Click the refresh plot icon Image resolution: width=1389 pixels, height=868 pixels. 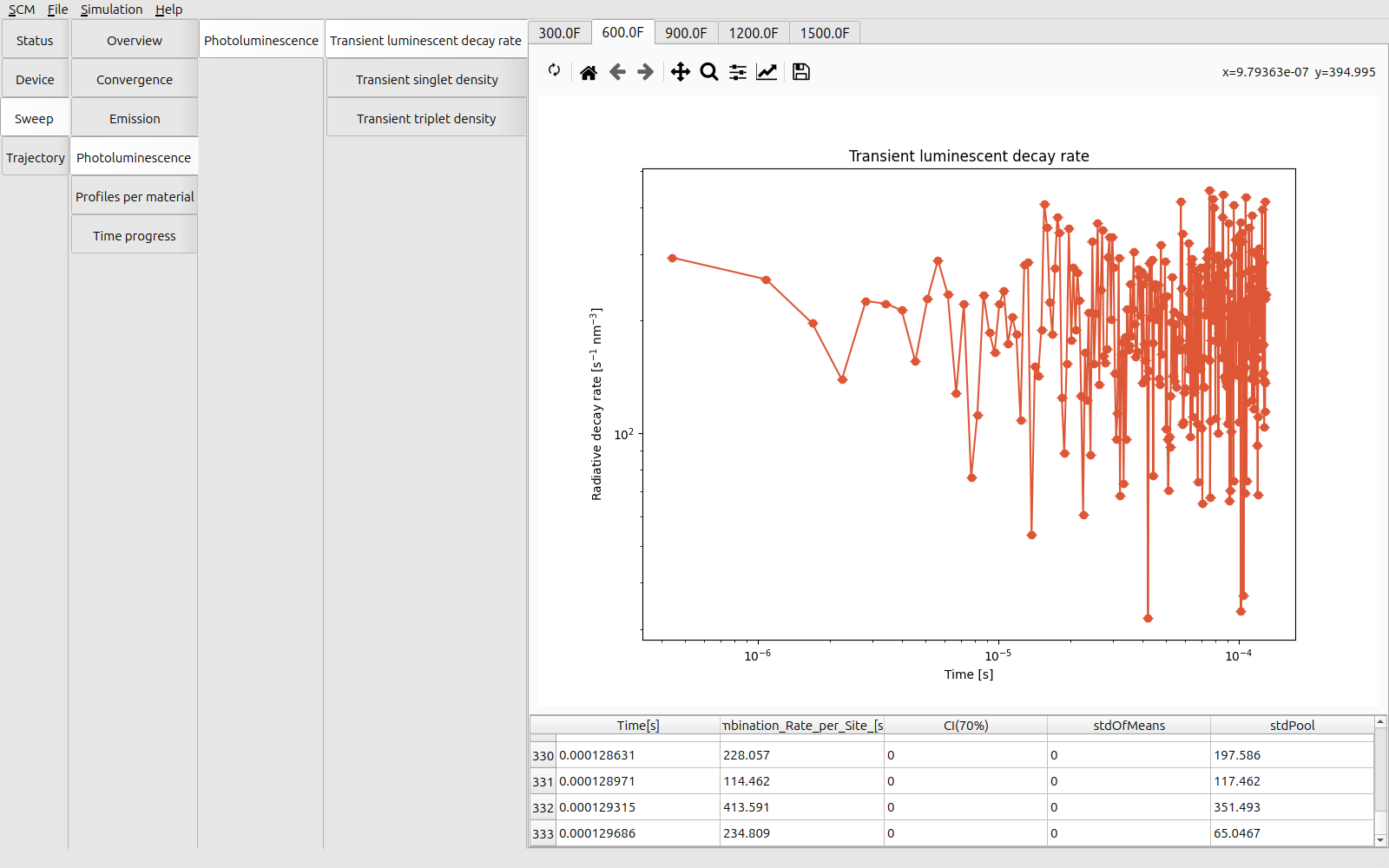(554, 71)
